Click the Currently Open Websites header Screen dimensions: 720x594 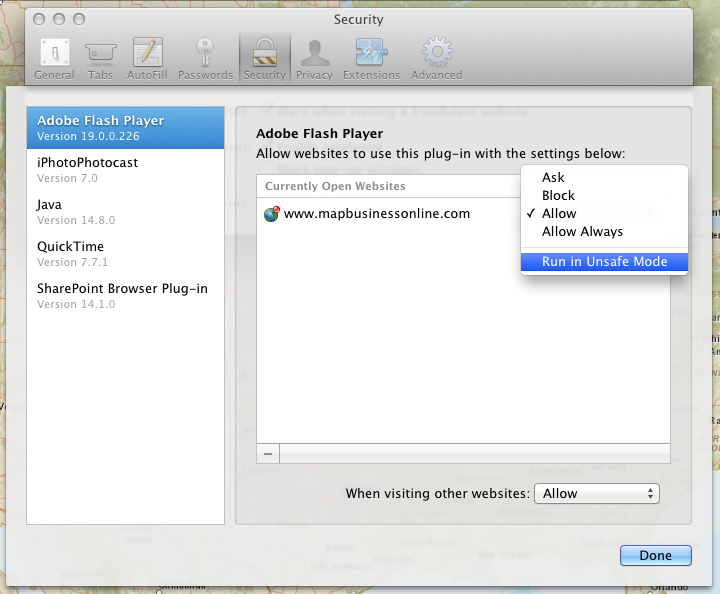coord(388,186)
